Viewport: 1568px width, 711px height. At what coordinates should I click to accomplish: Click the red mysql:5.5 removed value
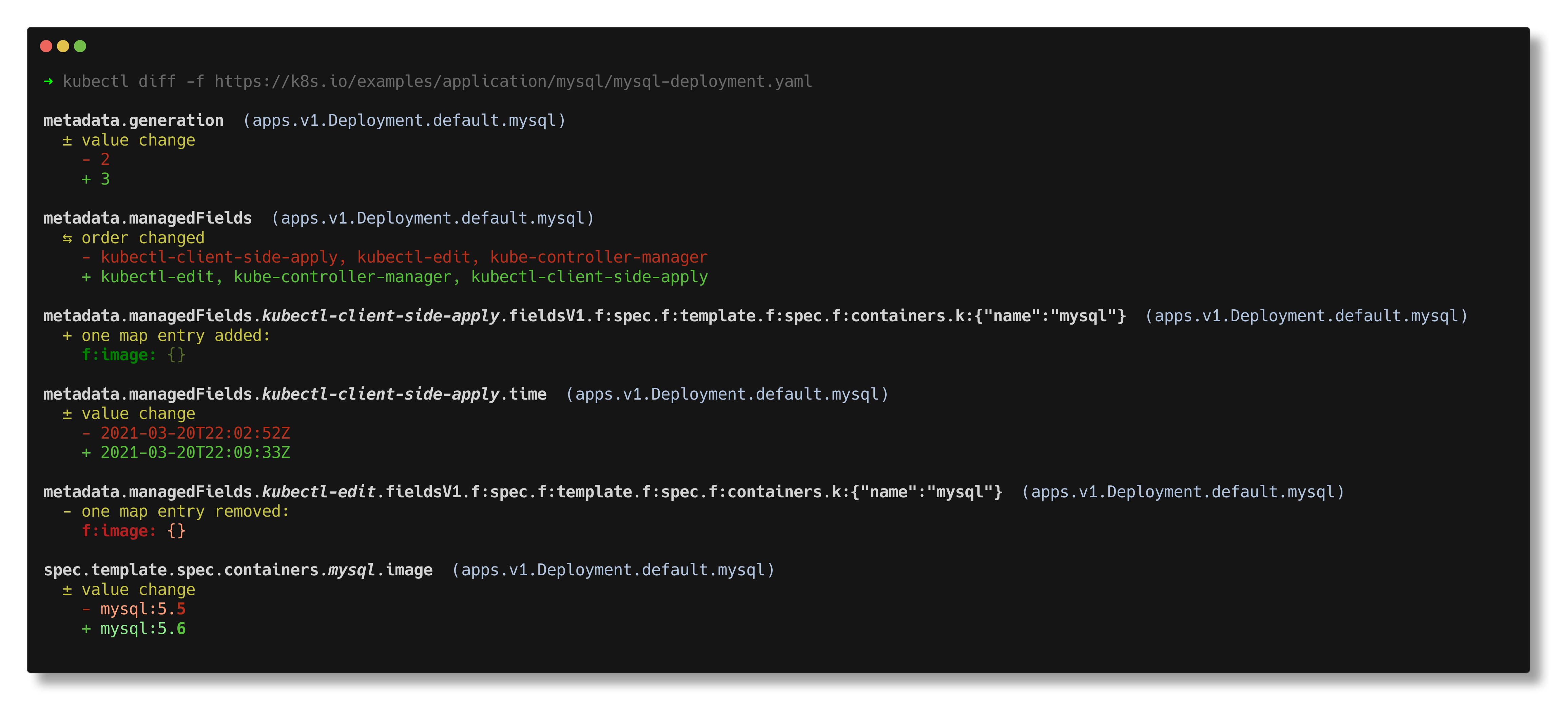(x=143, y=609)
